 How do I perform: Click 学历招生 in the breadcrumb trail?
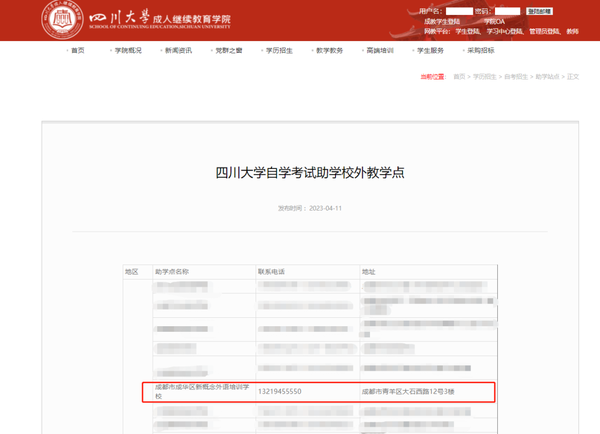tap(484, 77)
